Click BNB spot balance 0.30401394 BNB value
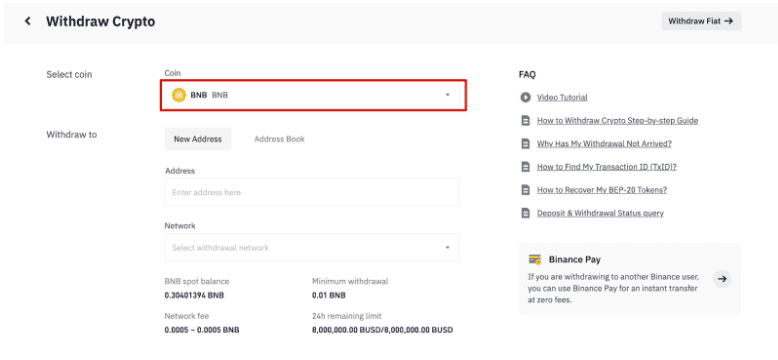The width and height of the screenshot is (778, 360). coord(194,296)
